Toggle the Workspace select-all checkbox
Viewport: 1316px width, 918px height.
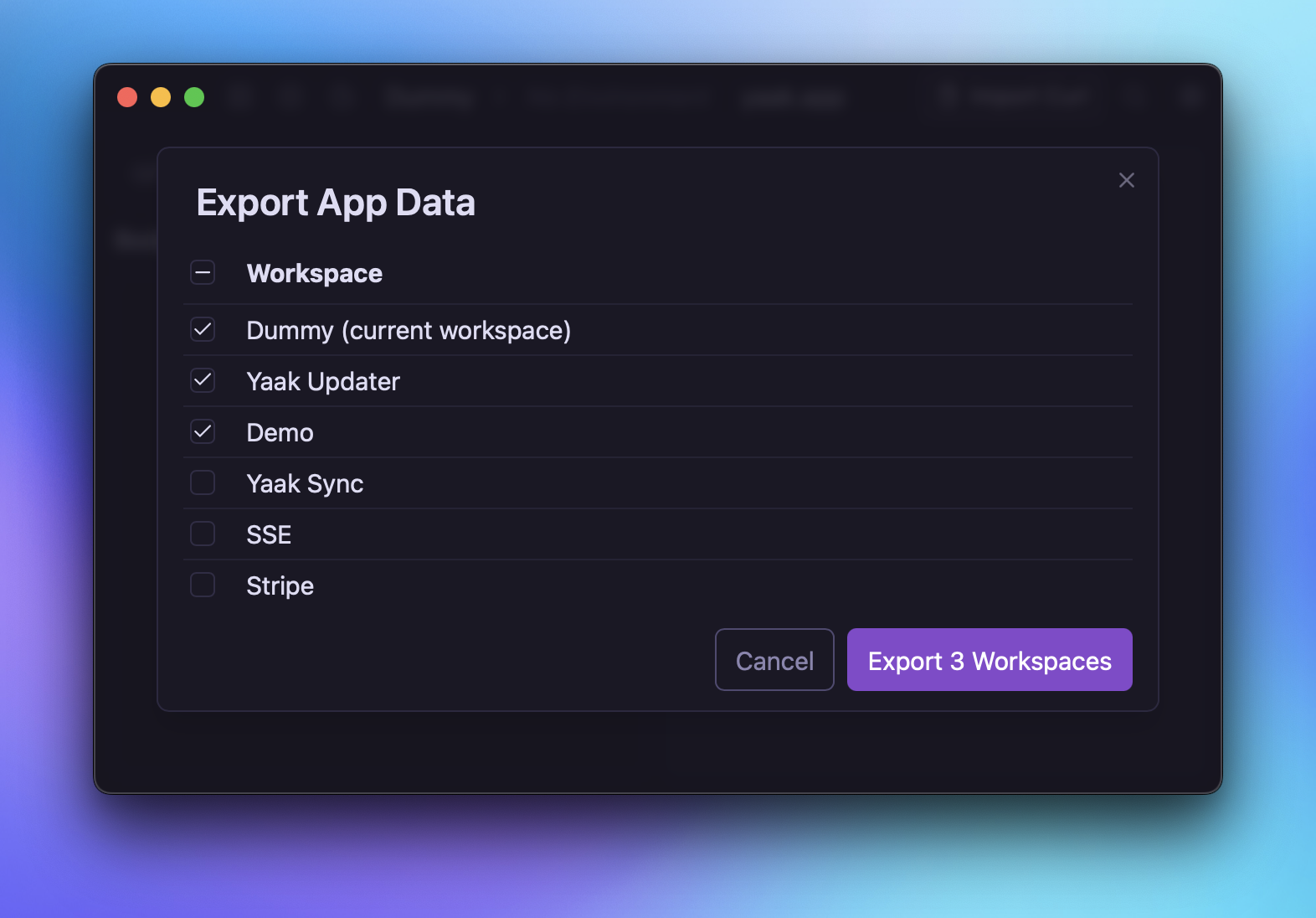point(203,273)
